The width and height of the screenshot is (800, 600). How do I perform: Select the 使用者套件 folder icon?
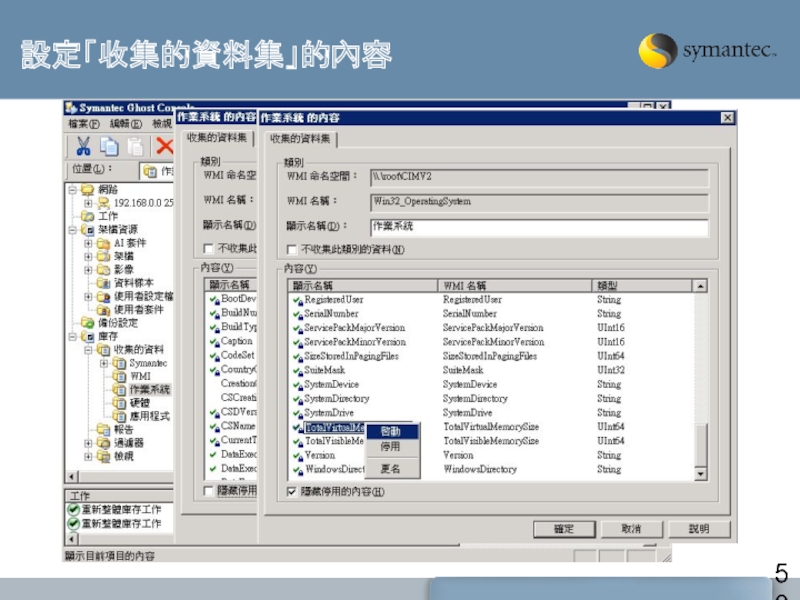coord(103,309)
